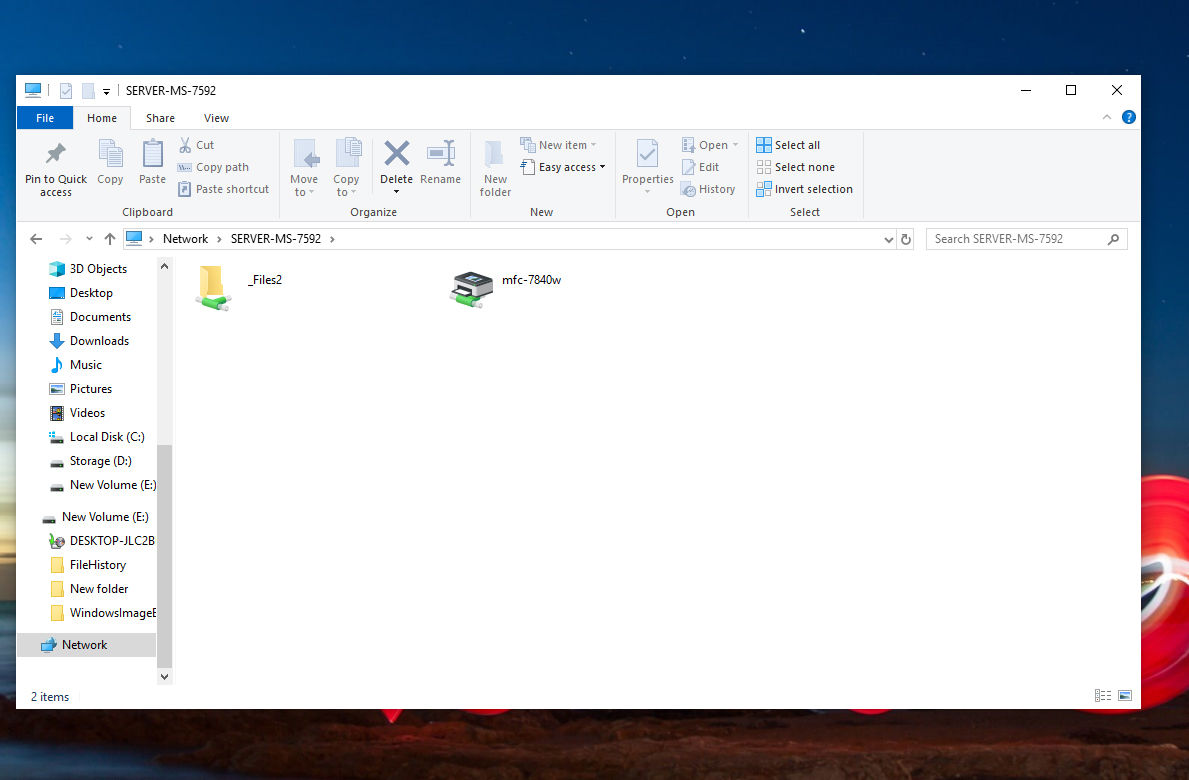This screenshot has height=780, width=1189.
Task: Click the Search SERVER-MS-7592 field
Action: (x=1018, y=239)
